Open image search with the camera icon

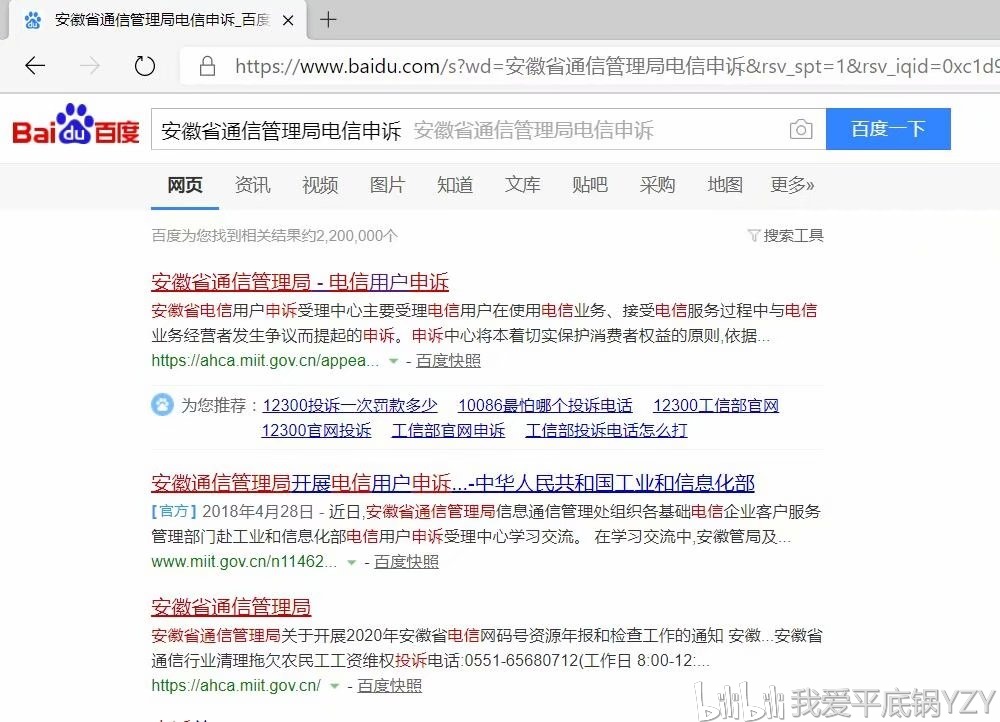point(801,129)
